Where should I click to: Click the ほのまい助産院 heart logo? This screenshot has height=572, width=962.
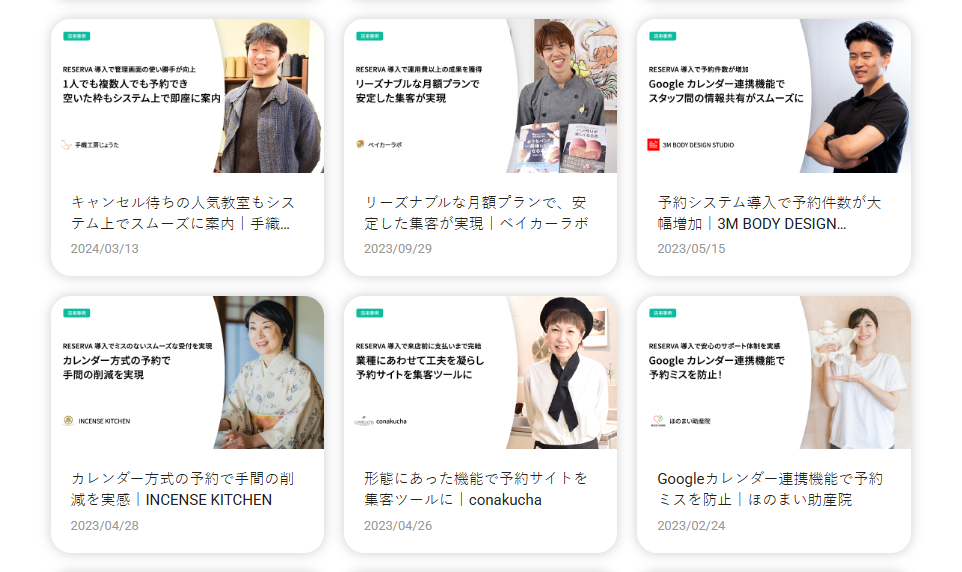(x=658, y=421)
